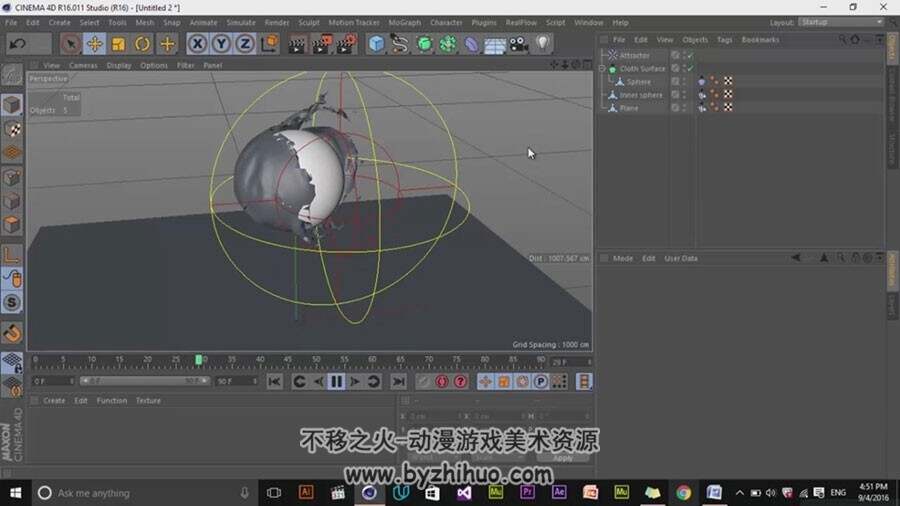
Task: Toggle the X axis lock
Action: point(197,44)
